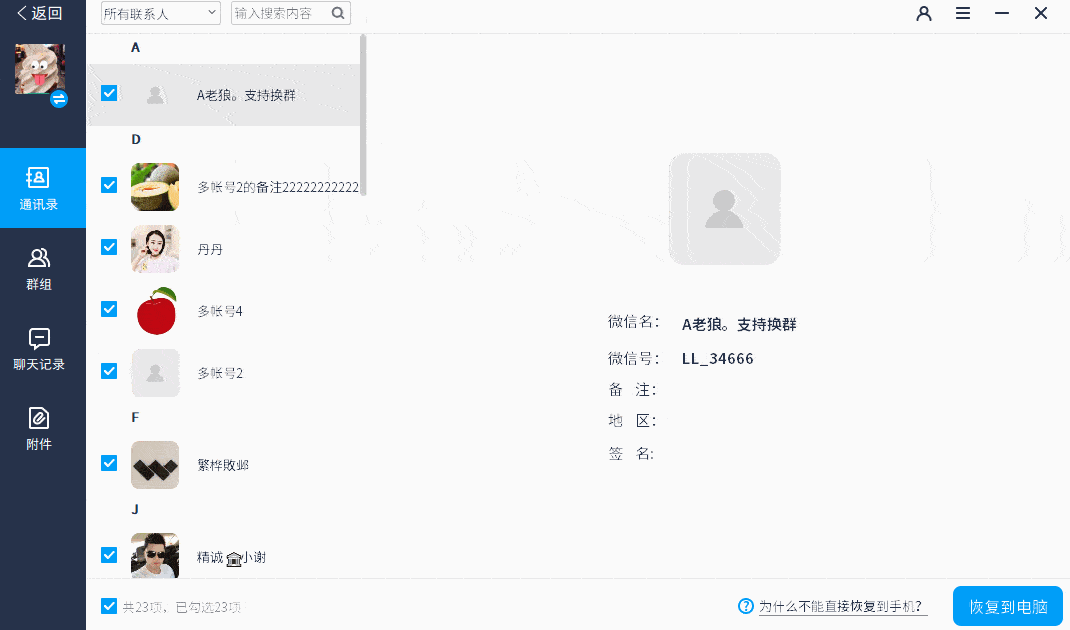This screenshot has width=1070, height=630.
Task: Select the melon avatar of 多帐号2的备注
Action: (x=155, y=187)
